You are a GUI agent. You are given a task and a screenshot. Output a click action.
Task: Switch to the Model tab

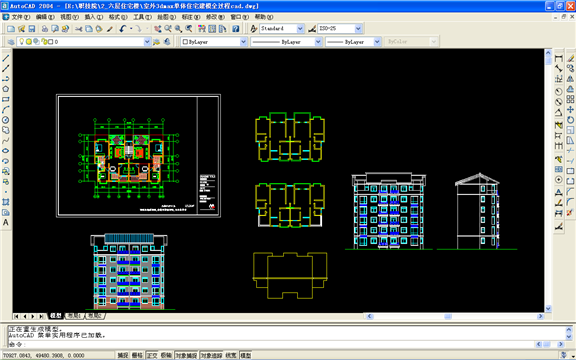coord(55,316)
